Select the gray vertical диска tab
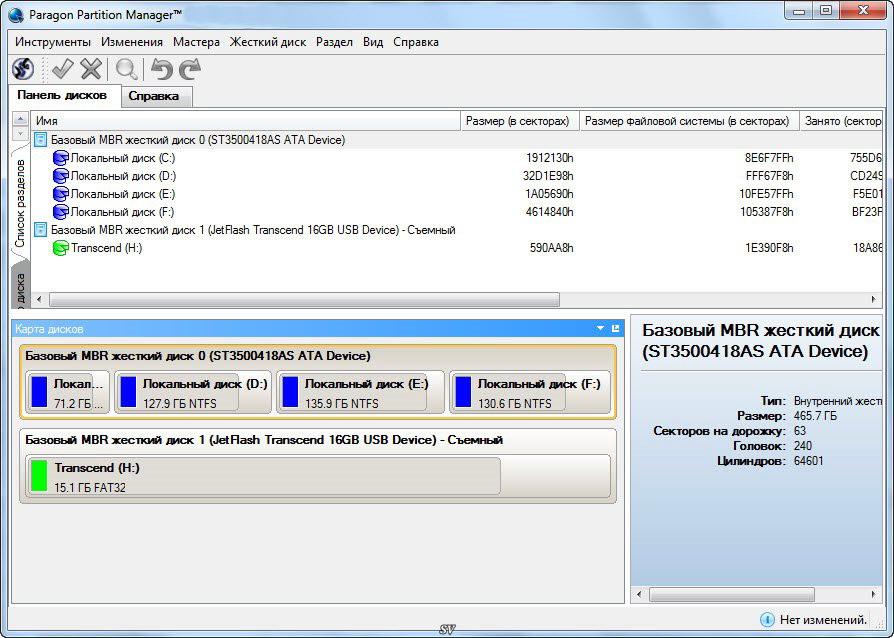Image resolution: width=894 pixels, height=638 pixels. point(21,286)
